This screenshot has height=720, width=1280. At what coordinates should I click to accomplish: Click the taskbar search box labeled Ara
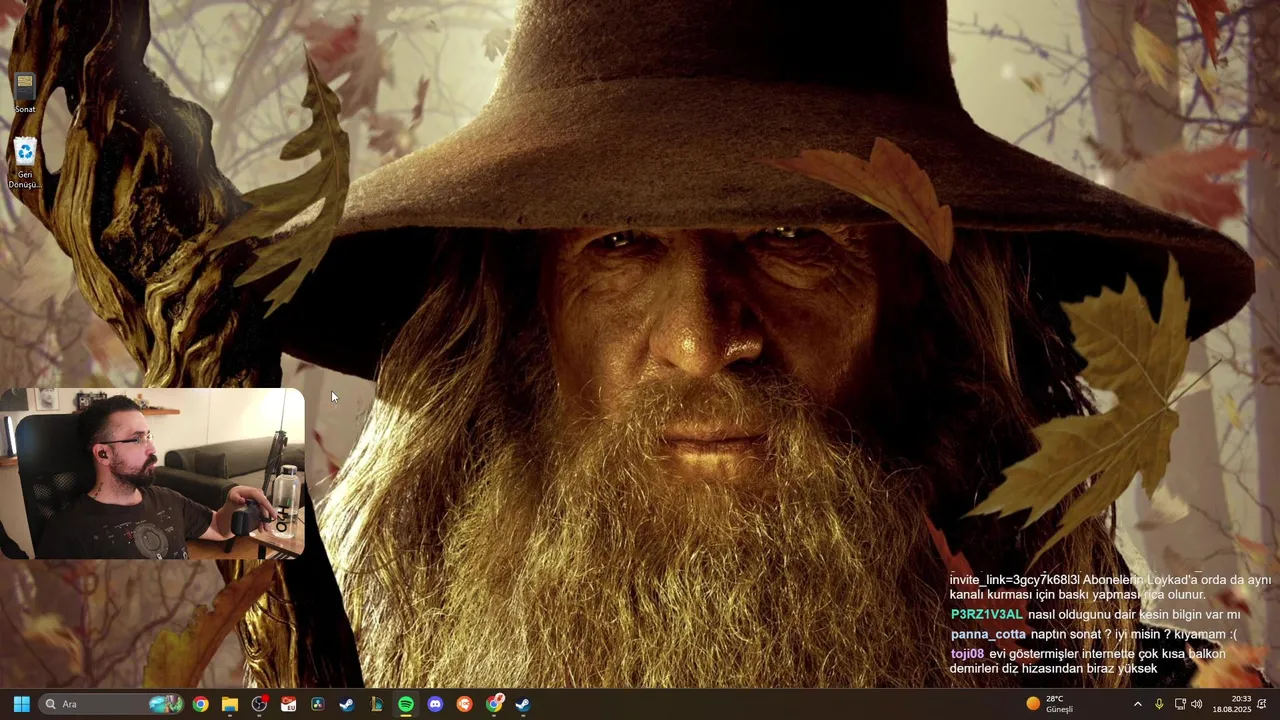pos(113,704)
